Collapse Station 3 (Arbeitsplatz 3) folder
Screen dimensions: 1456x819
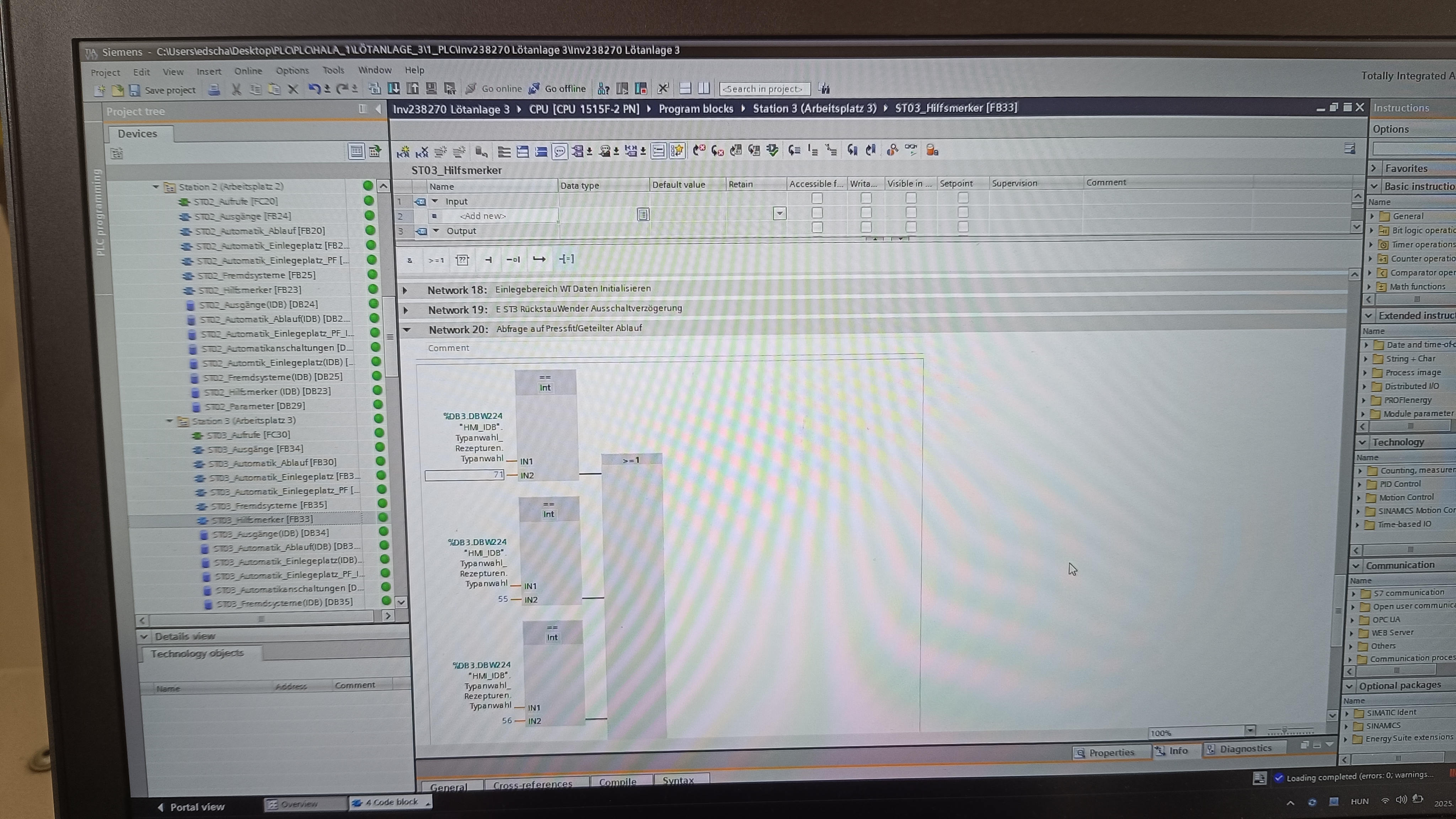pyautogui.click(x=169, y=421)
